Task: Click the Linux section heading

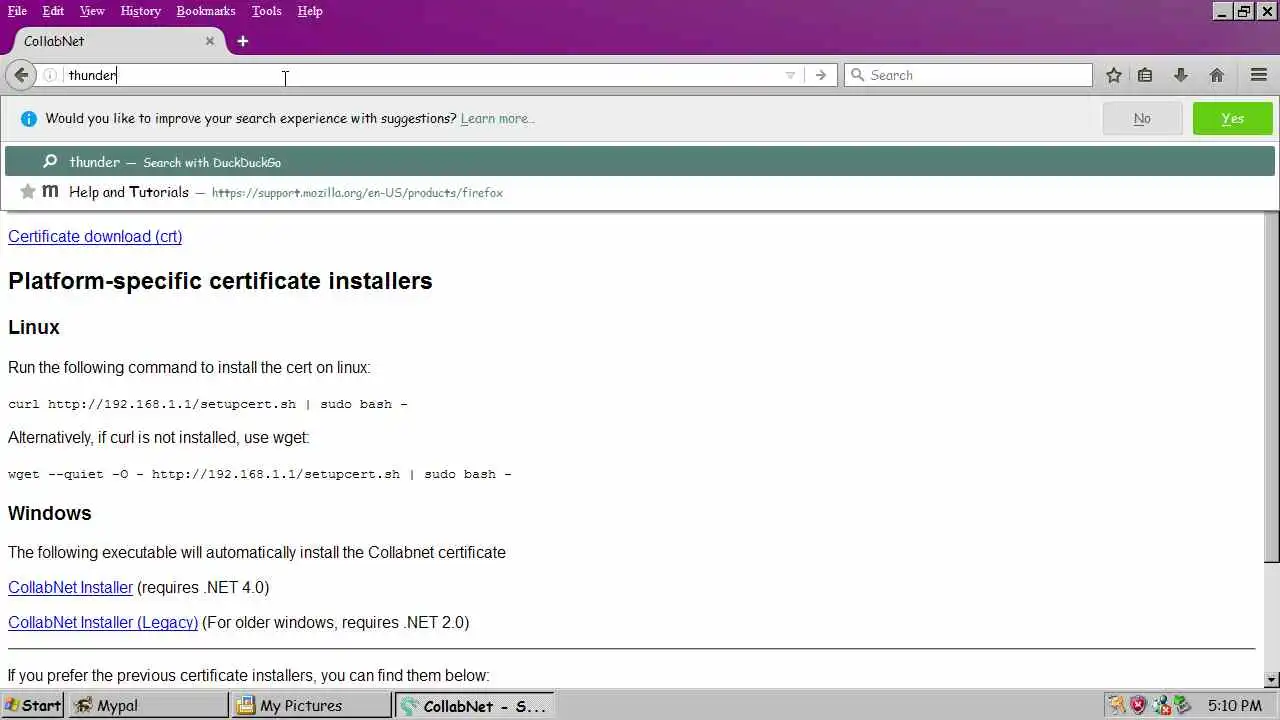Action: coord(34,327)
